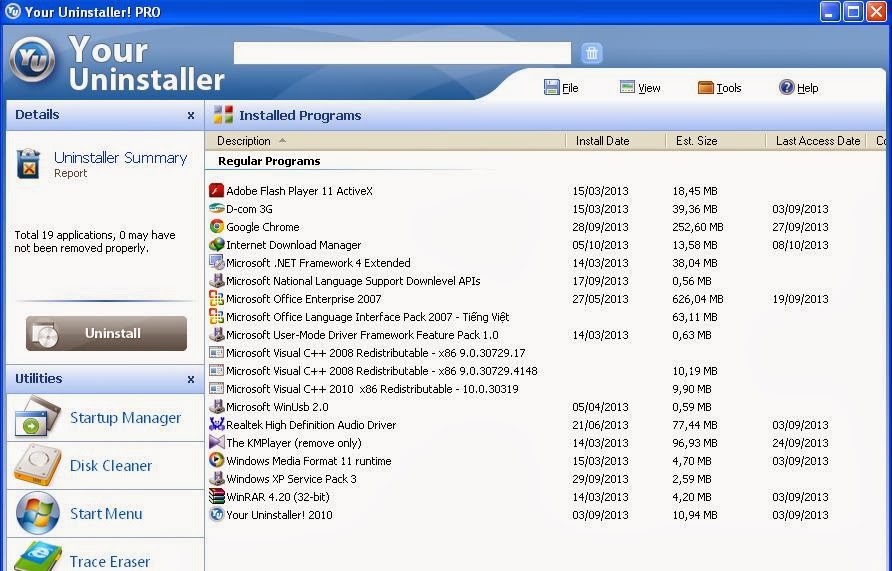The image size is (892, 571).
Task: Select the Regular Programs group heading
Action: click(269, 161)
